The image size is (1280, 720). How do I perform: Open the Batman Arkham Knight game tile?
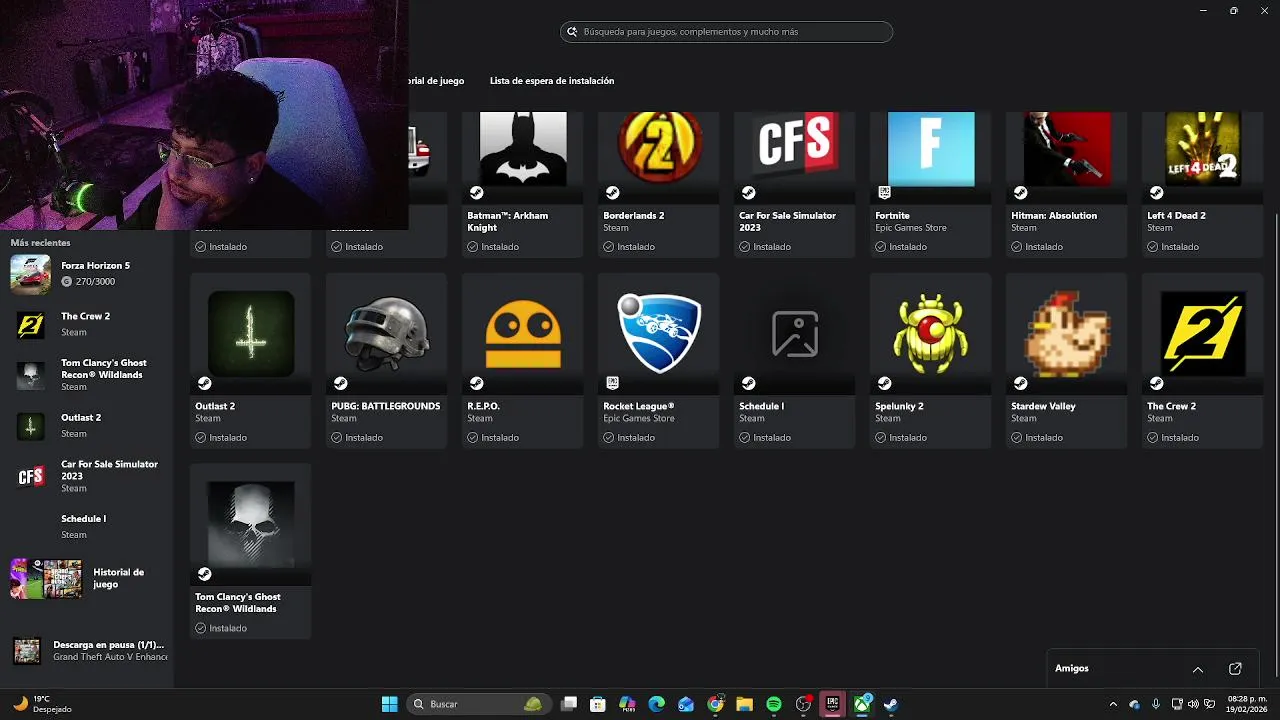point(522,184)
